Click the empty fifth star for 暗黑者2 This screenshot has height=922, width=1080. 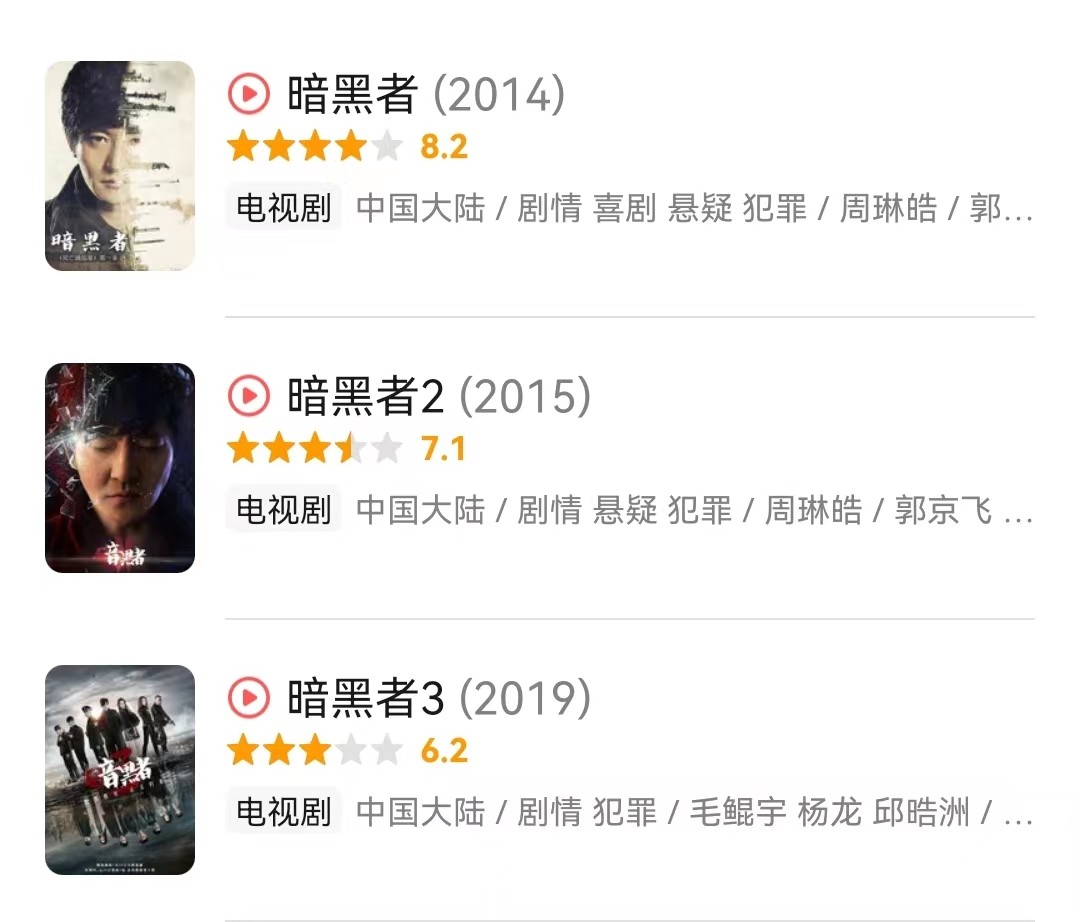[x=383, y=449]
